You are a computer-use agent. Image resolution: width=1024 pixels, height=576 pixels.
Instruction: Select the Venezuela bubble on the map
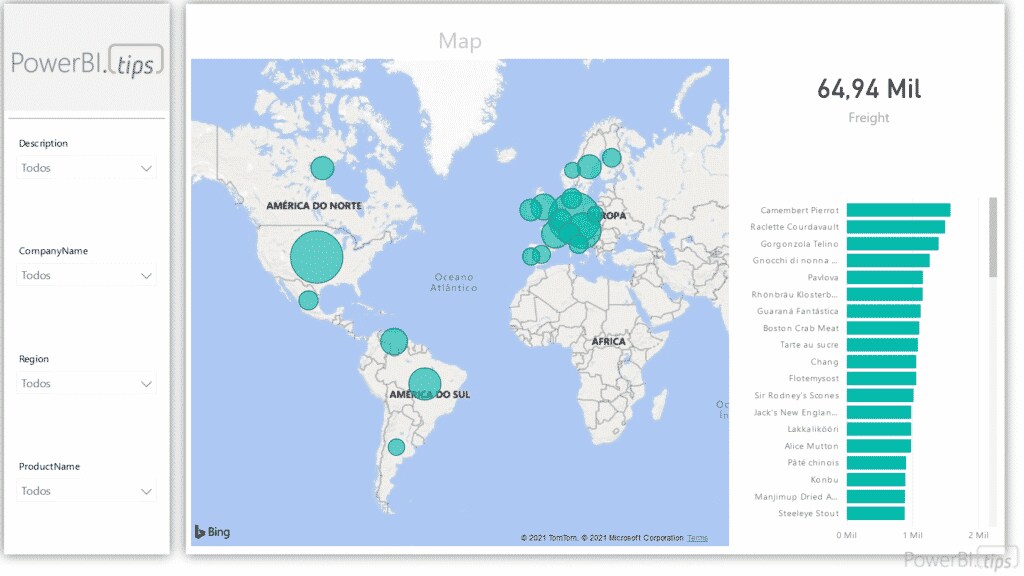pos(394,342)
